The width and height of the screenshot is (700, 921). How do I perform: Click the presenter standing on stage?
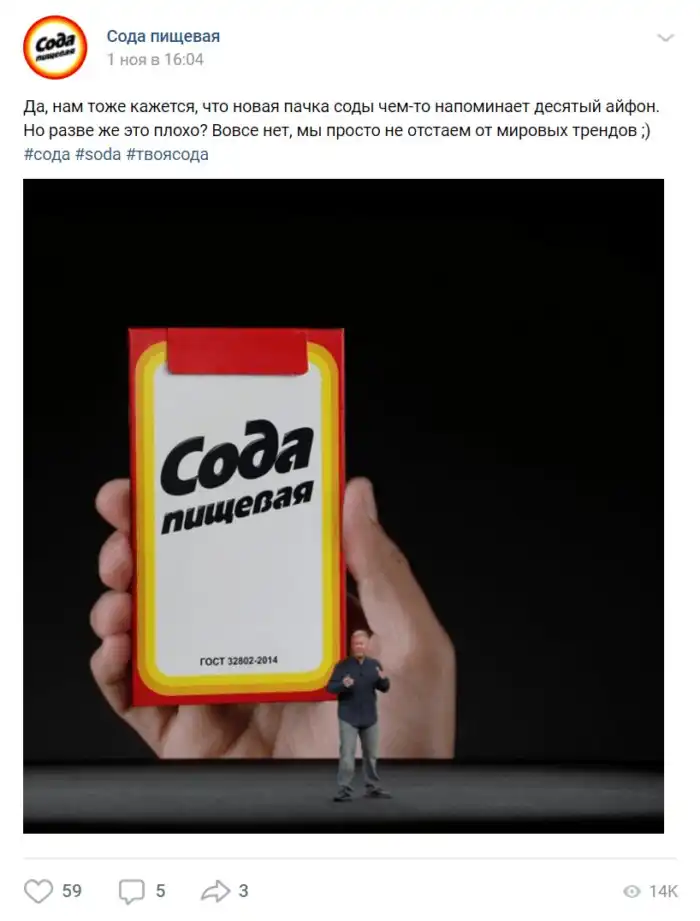[x=359, y=716]
